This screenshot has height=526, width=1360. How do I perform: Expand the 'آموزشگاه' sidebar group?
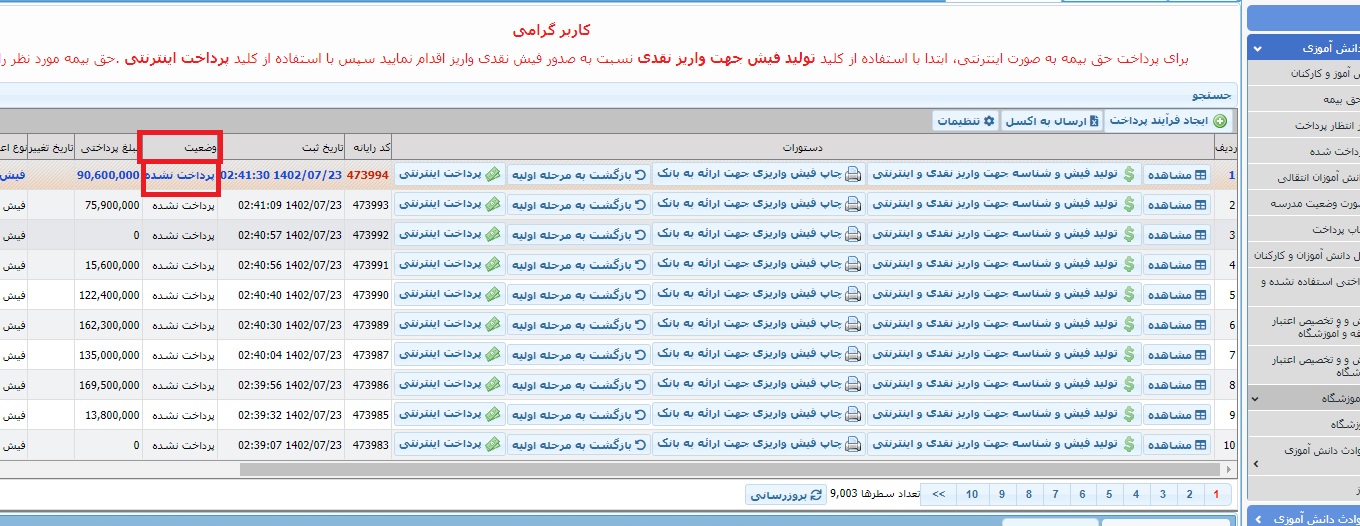coord(1257,398)
